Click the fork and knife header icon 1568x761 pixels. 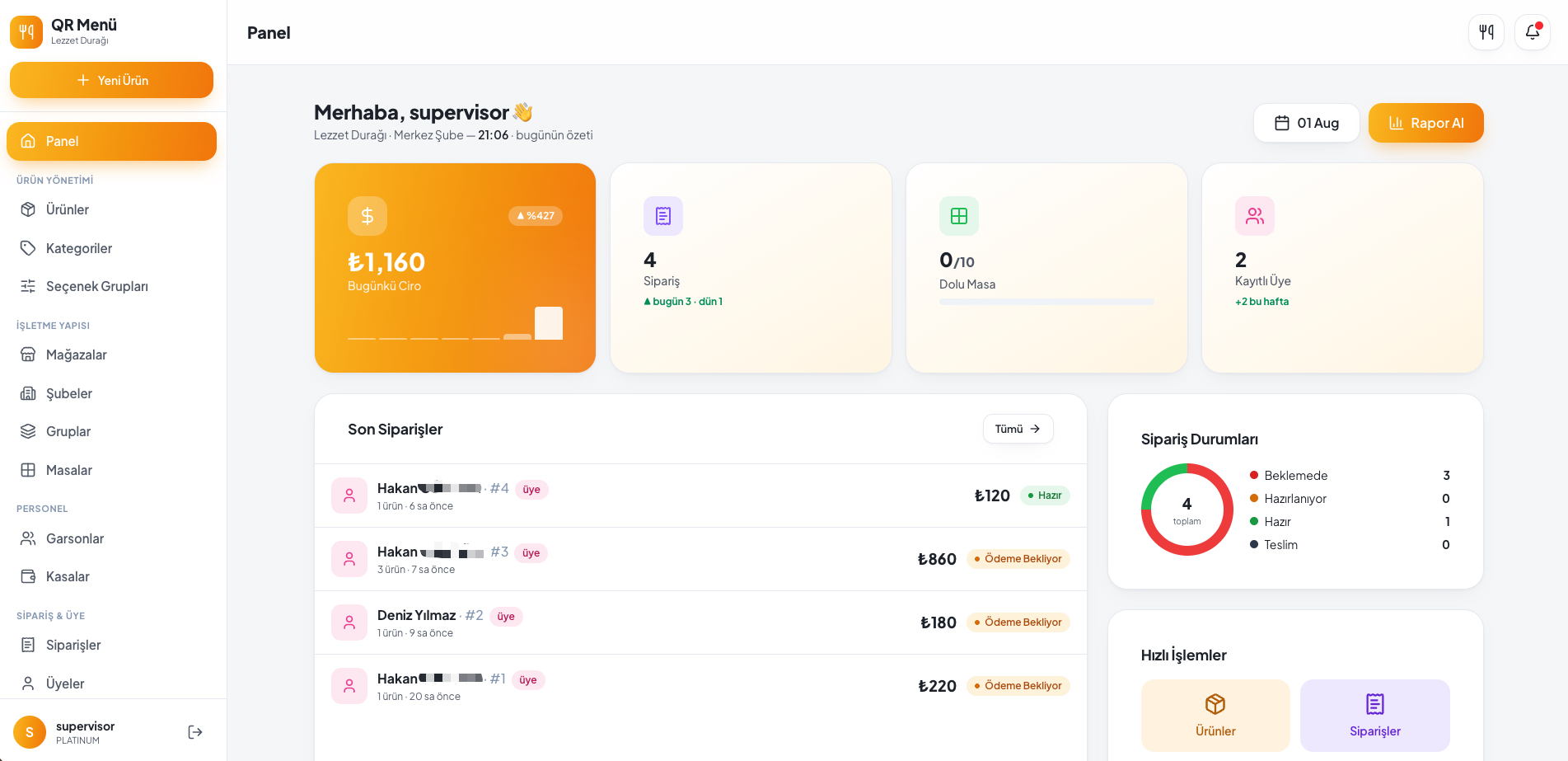pos(1486,32)
